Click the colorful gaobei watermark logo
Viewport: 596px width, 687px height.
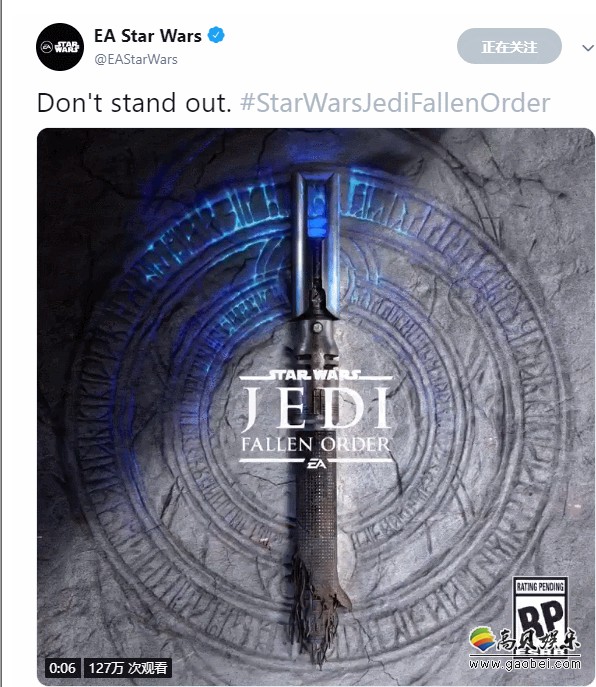pos(482,639)
